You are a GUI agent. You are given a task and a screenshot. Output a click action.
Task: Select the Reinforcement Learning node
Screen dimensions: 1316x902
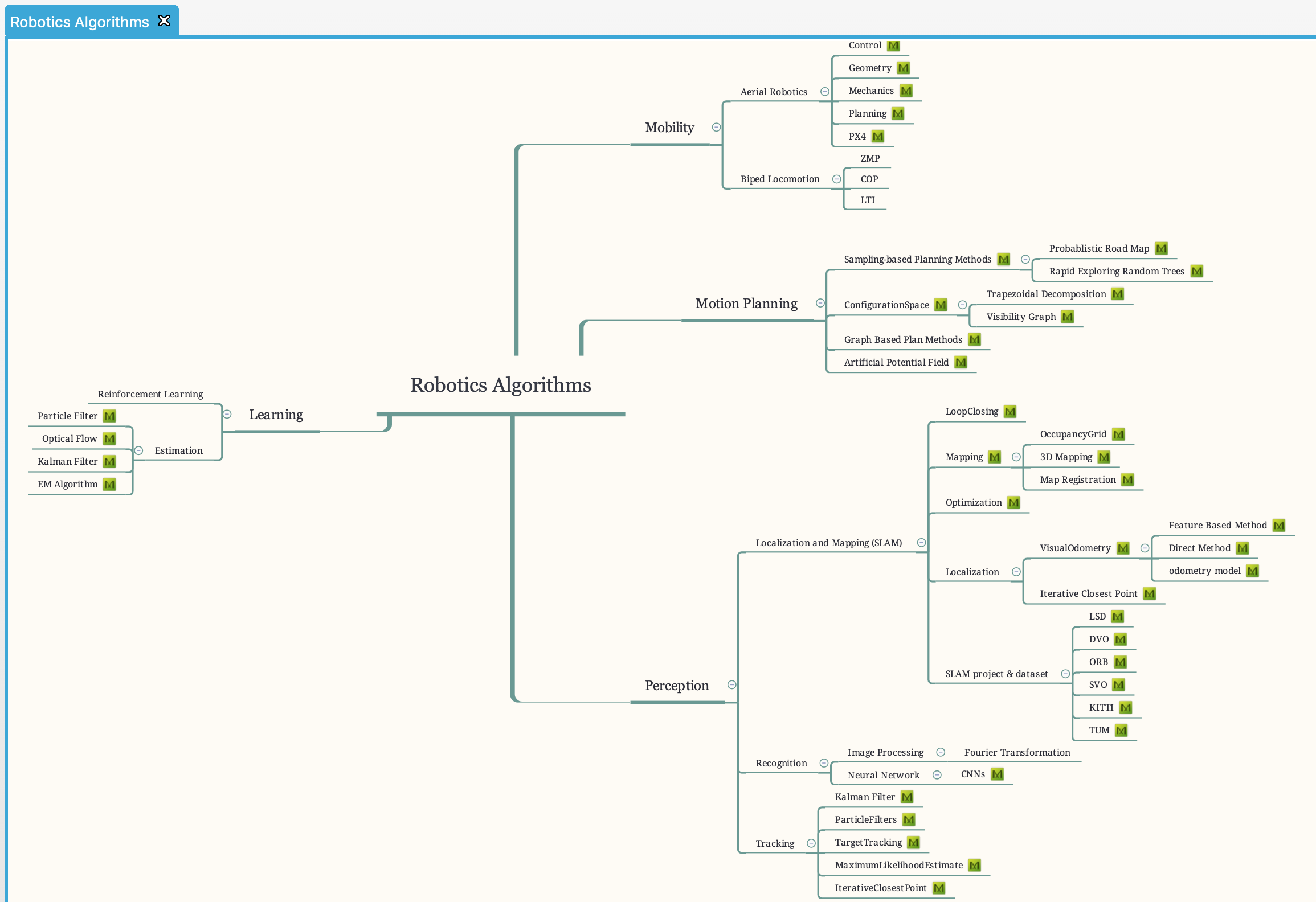click(x=150, y=394)
